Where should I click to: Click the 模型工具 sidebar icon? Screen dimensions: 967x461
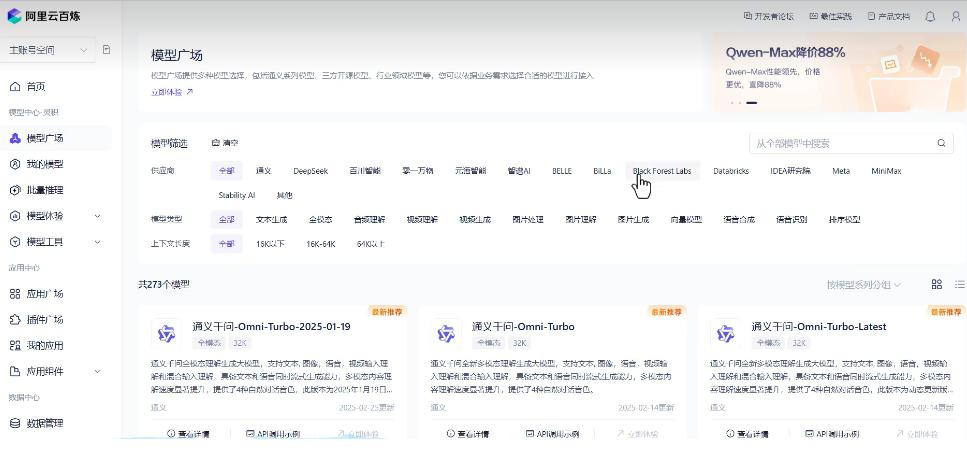(x=15, y=242)
